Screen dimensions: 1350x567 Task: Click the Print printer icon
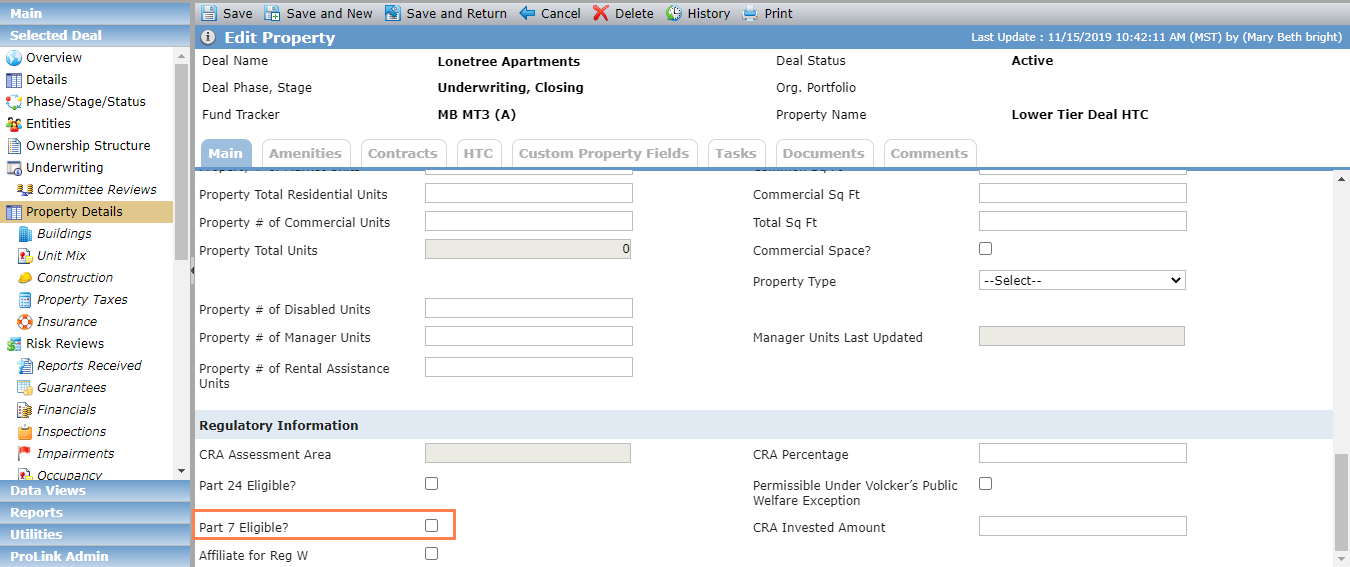click(x=750, y=13)
